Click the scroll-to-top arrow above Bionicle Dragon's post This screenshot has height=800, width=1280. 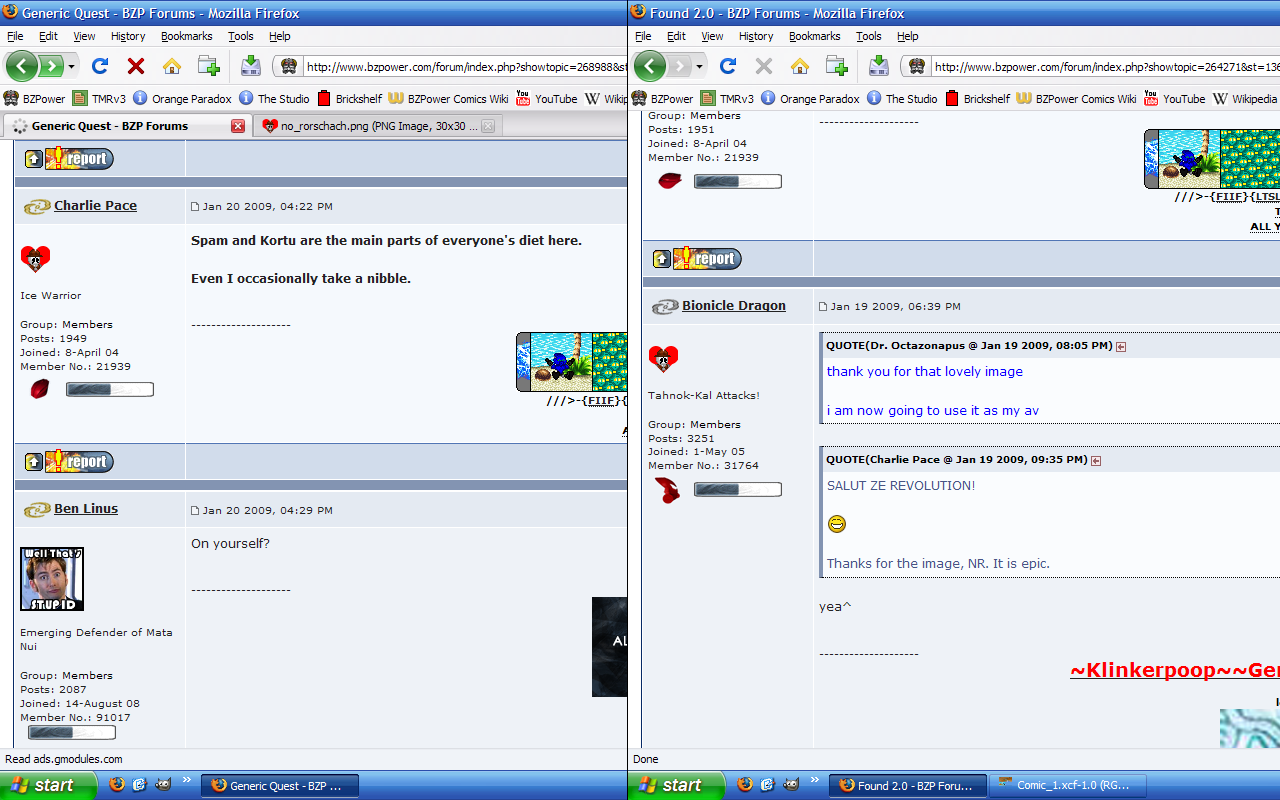pyautogui.click(x=661, y=257)
